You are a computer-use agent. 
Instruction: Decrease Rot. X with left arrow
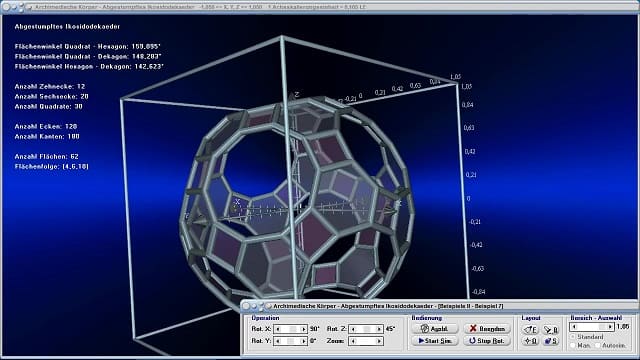point(278,329)
